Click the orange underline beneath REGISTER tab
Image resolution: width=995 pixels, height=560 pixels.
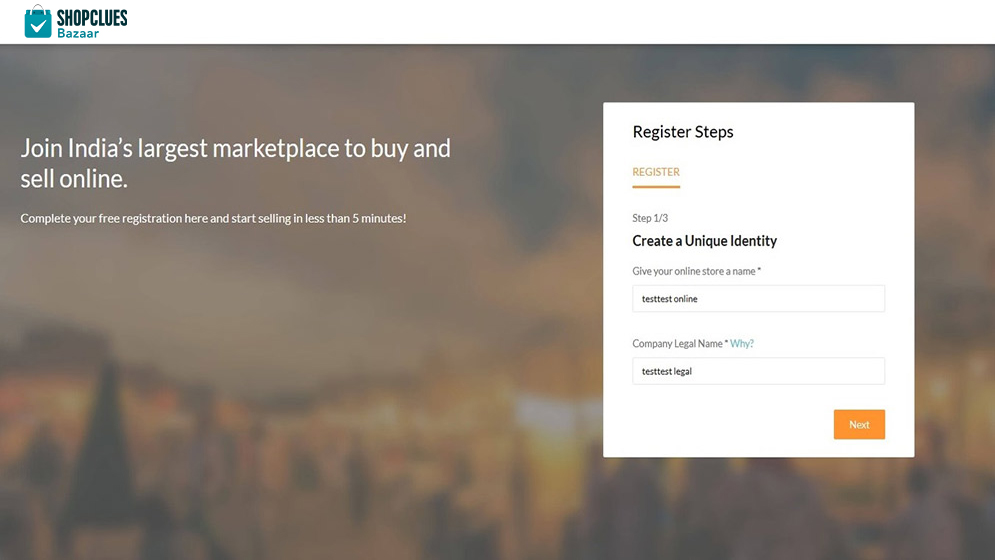[656, 186]
